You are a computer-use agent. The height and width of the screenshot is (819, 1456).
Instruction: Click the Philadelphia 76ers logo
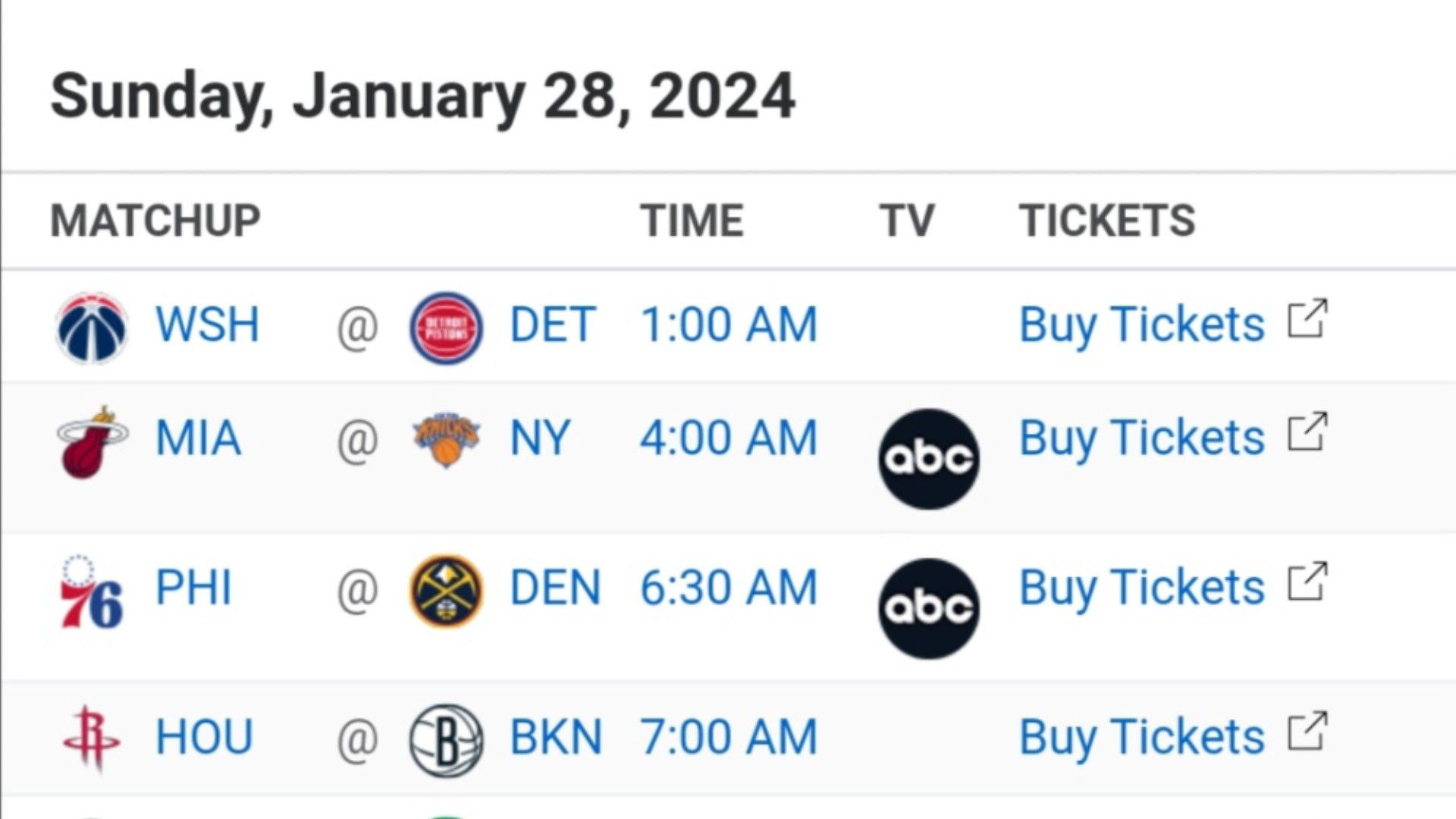tap(92, 592)
